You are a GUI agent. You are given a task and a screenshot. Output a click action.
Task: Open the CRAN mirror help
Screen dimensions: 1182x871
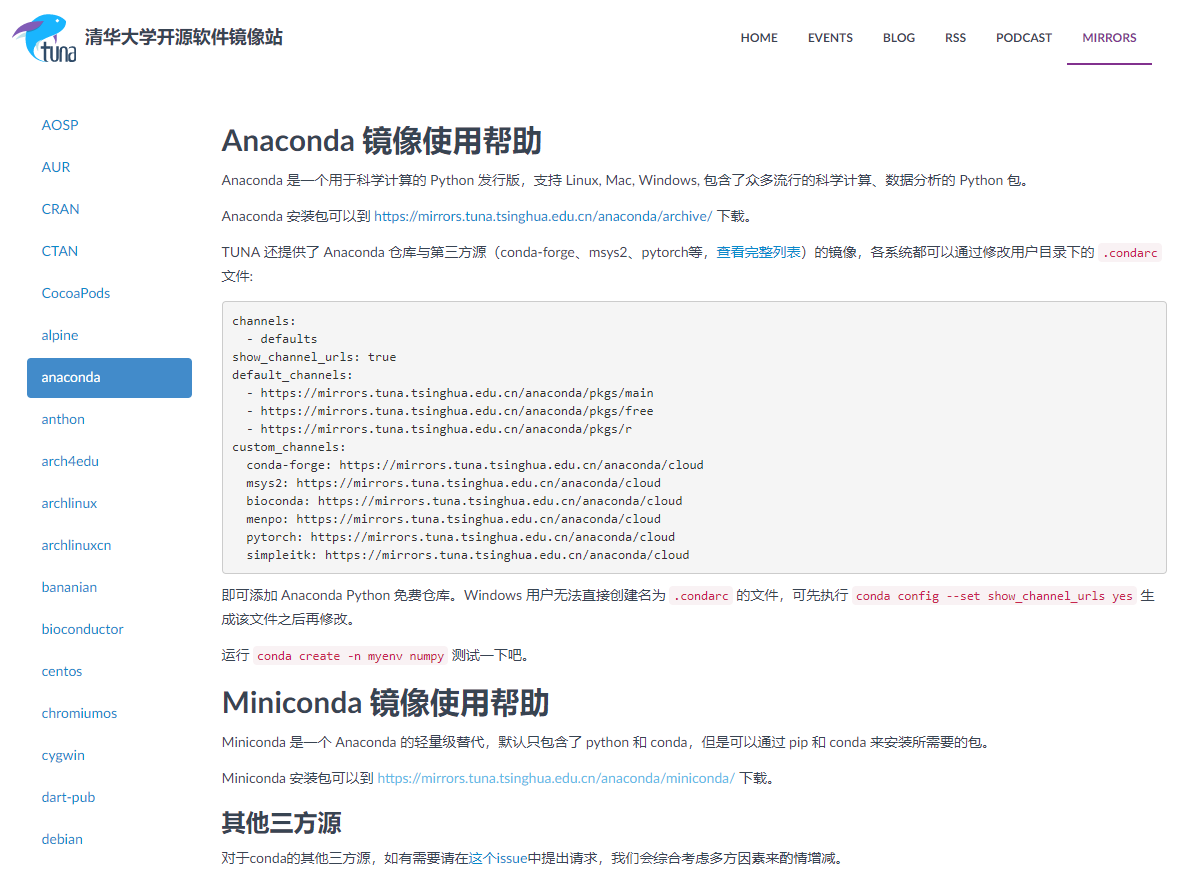coord(60,209)
